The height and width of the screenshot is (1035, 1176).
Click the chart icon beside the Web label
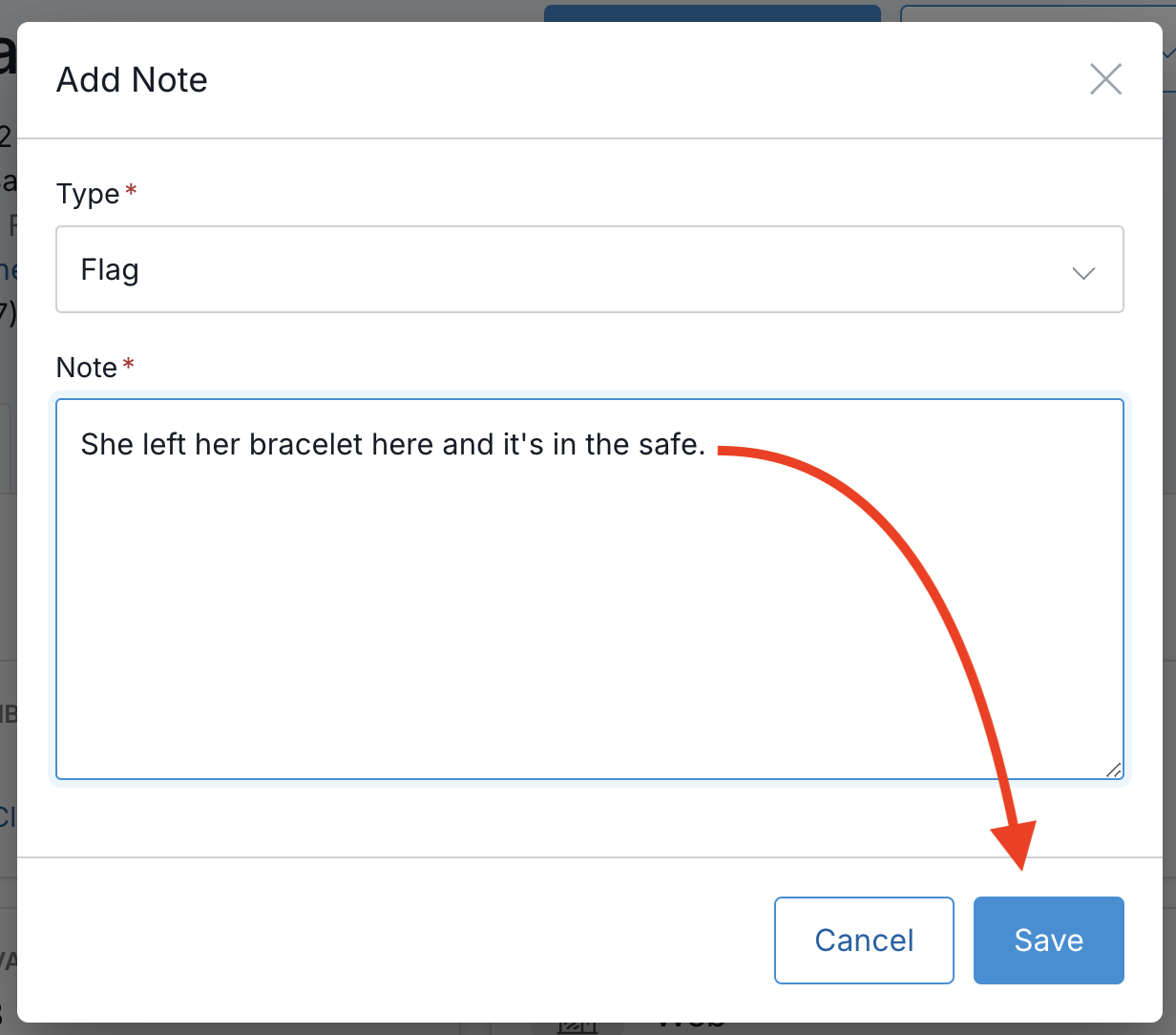click(x=577, y=1024)
